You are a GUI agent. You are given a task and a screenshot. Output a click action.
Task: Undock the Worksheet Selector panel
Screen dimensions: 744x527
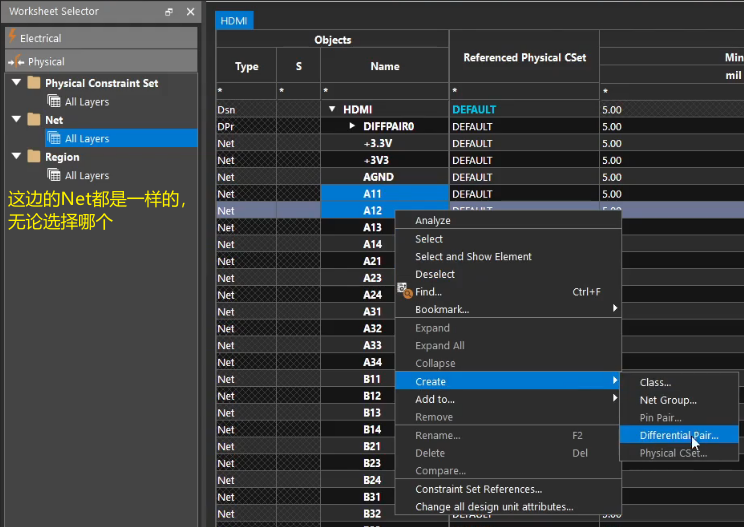pos(168,11)
